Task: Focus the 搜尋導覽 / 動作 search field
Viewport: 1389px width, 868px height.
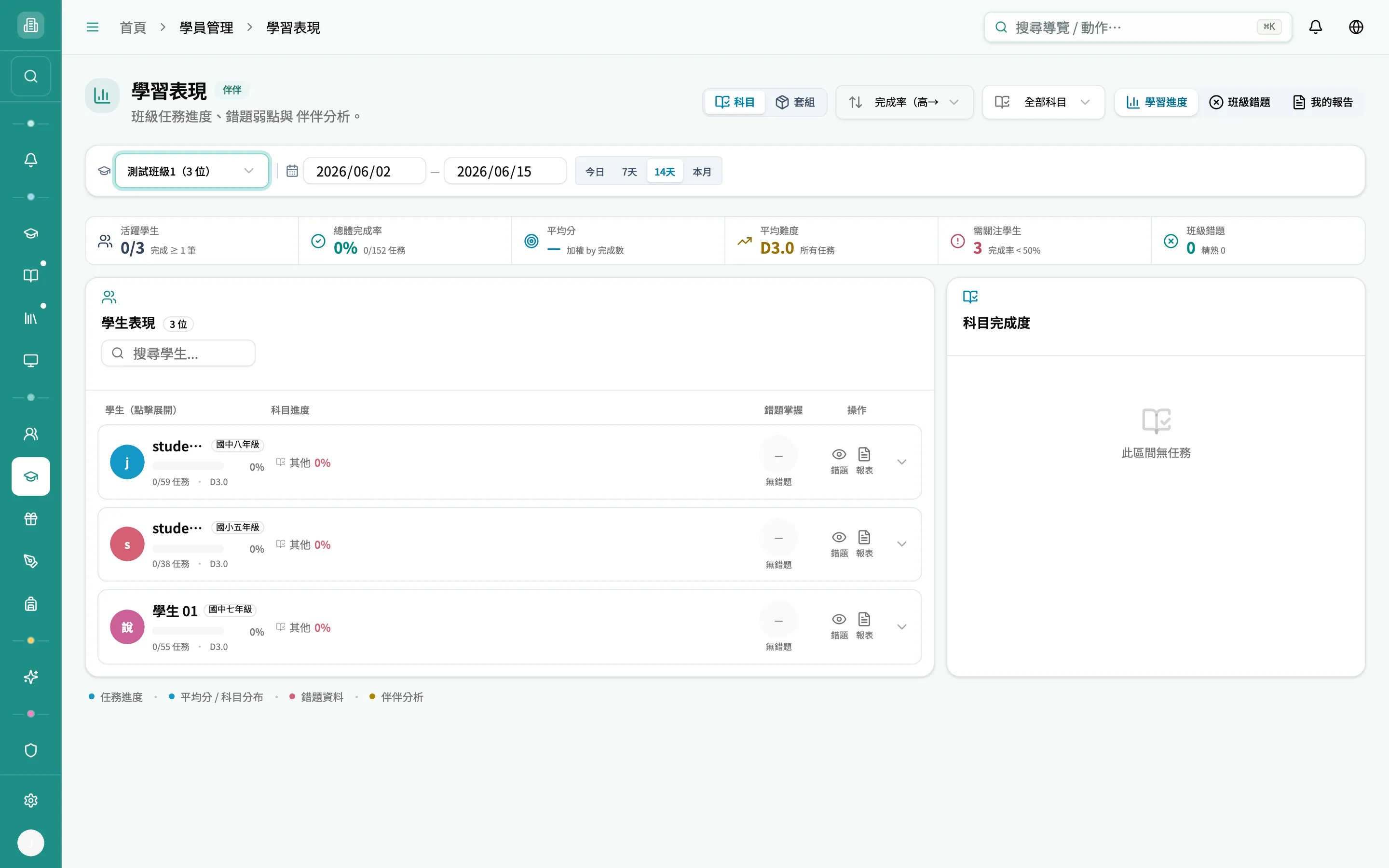Action: click(x=1138, y=27)
